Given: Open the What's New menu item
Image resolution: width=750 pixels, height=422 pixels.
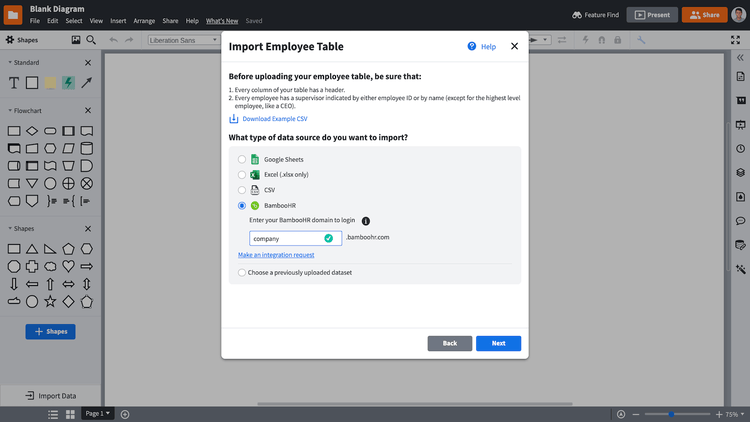Looking at the screenshot, I should pyautogui.click(x=222, y=21).
